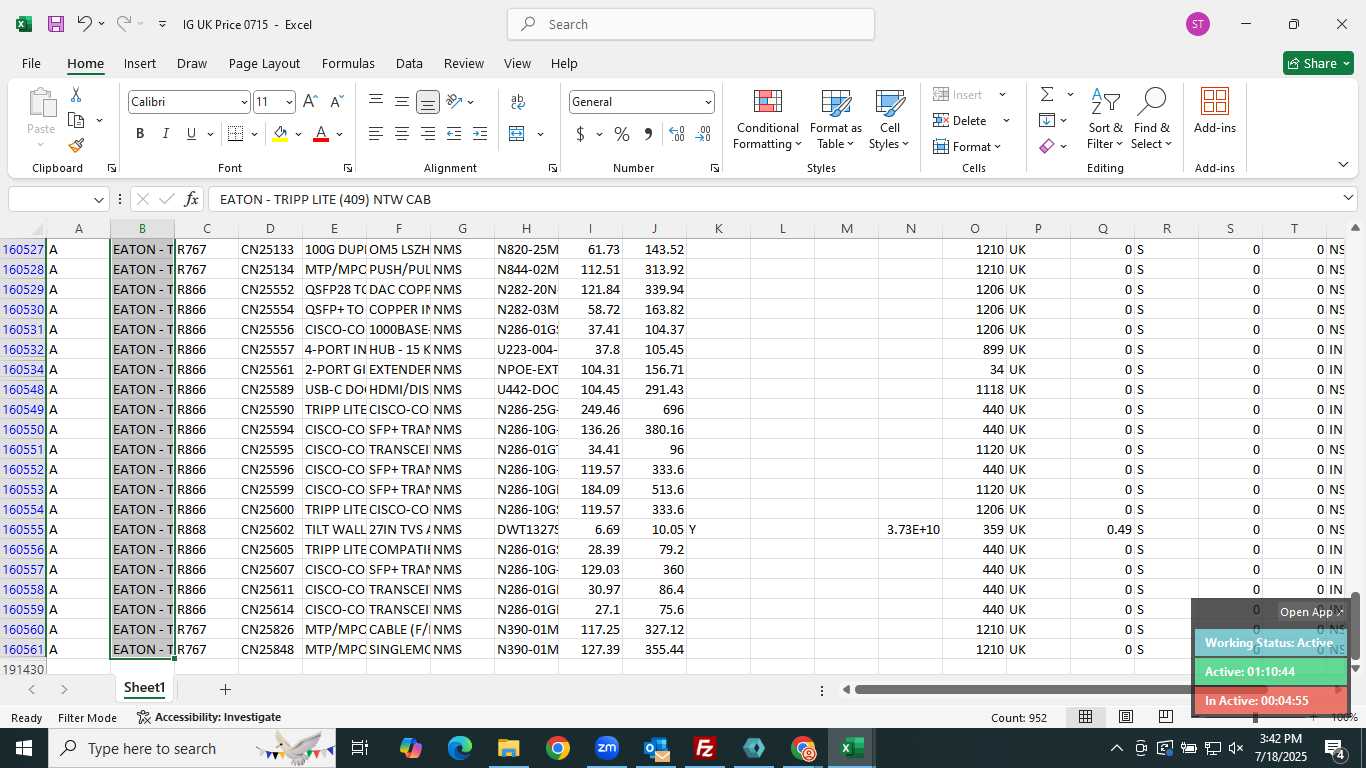
Task: Switch to the Data tab
Action: pyautogui.click(x=409, y=63)
